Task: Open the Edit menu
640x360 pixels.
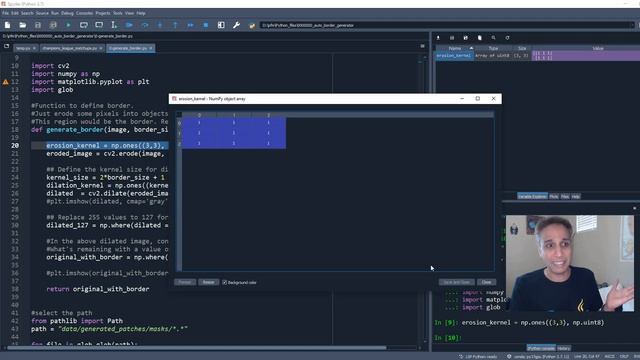Action: (x=15, y=13)
